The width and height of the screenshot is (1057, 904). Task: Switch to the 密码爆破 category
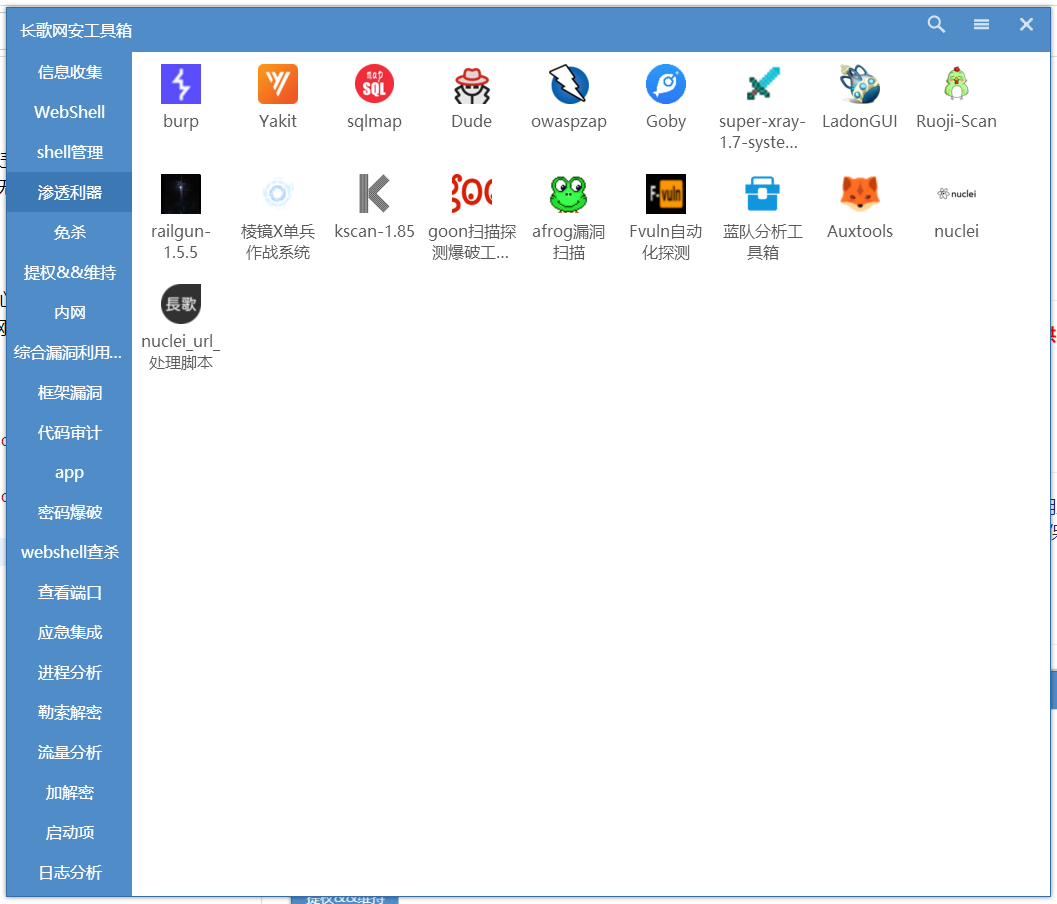69,512
